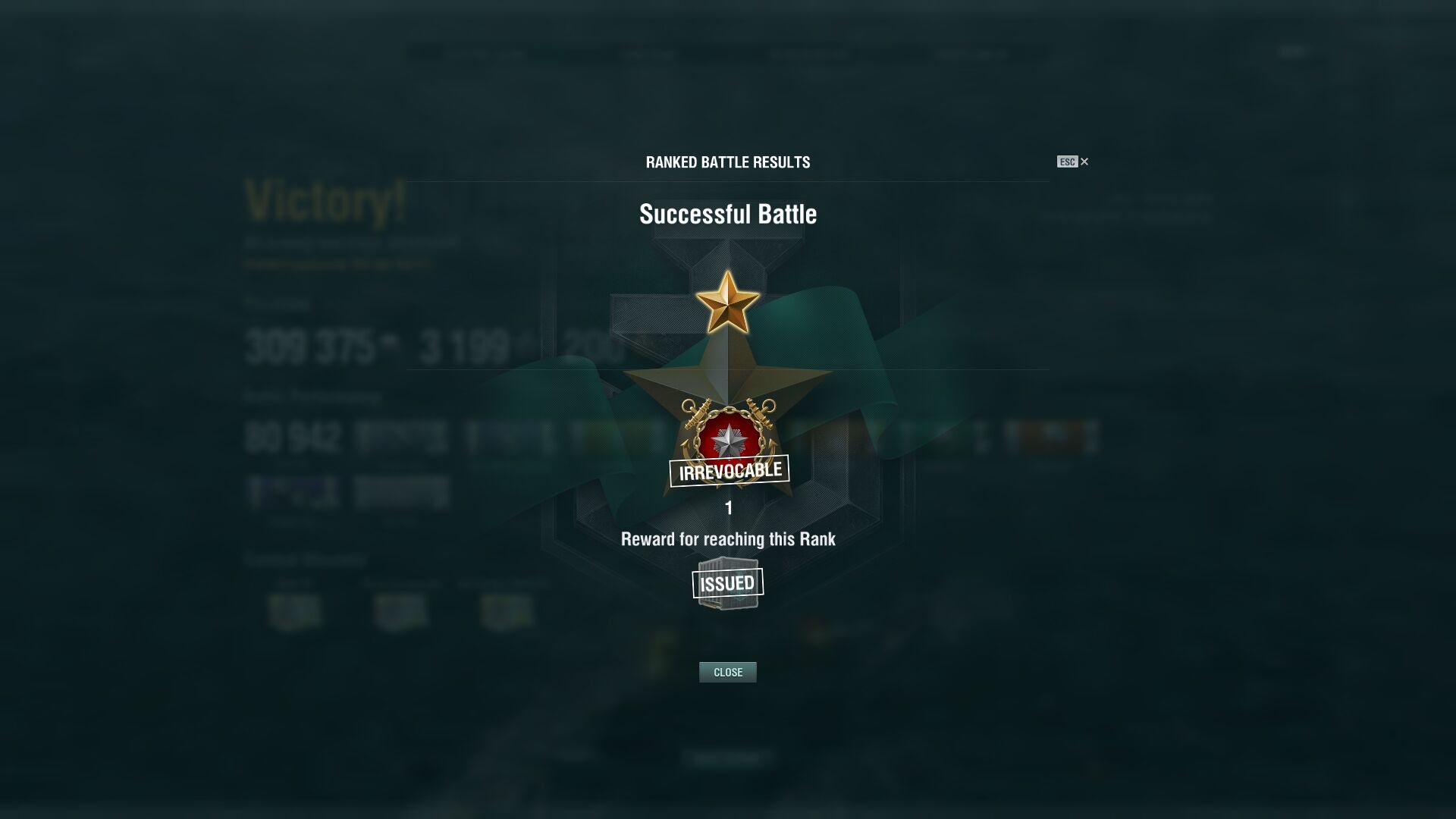Click Reward for reaching this Rank text
This screenshot has height=819, width=1456.
coord(728,539)
